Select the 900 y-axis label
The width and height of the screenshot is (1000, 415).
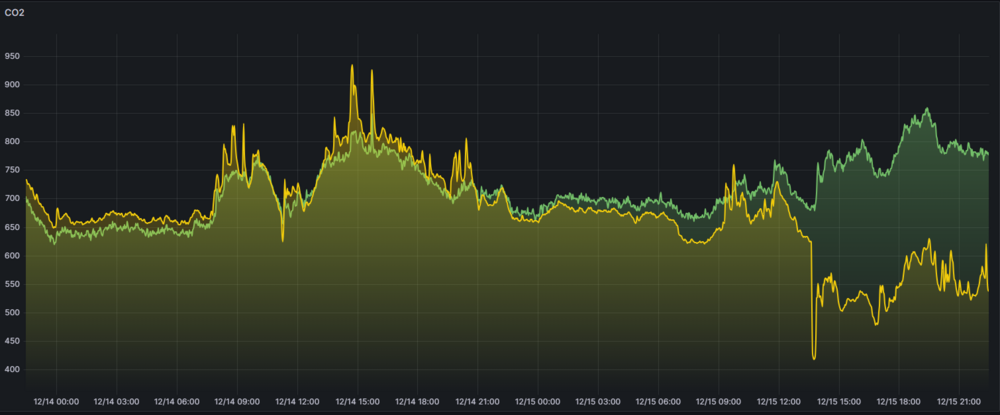(x=12, y=85)
